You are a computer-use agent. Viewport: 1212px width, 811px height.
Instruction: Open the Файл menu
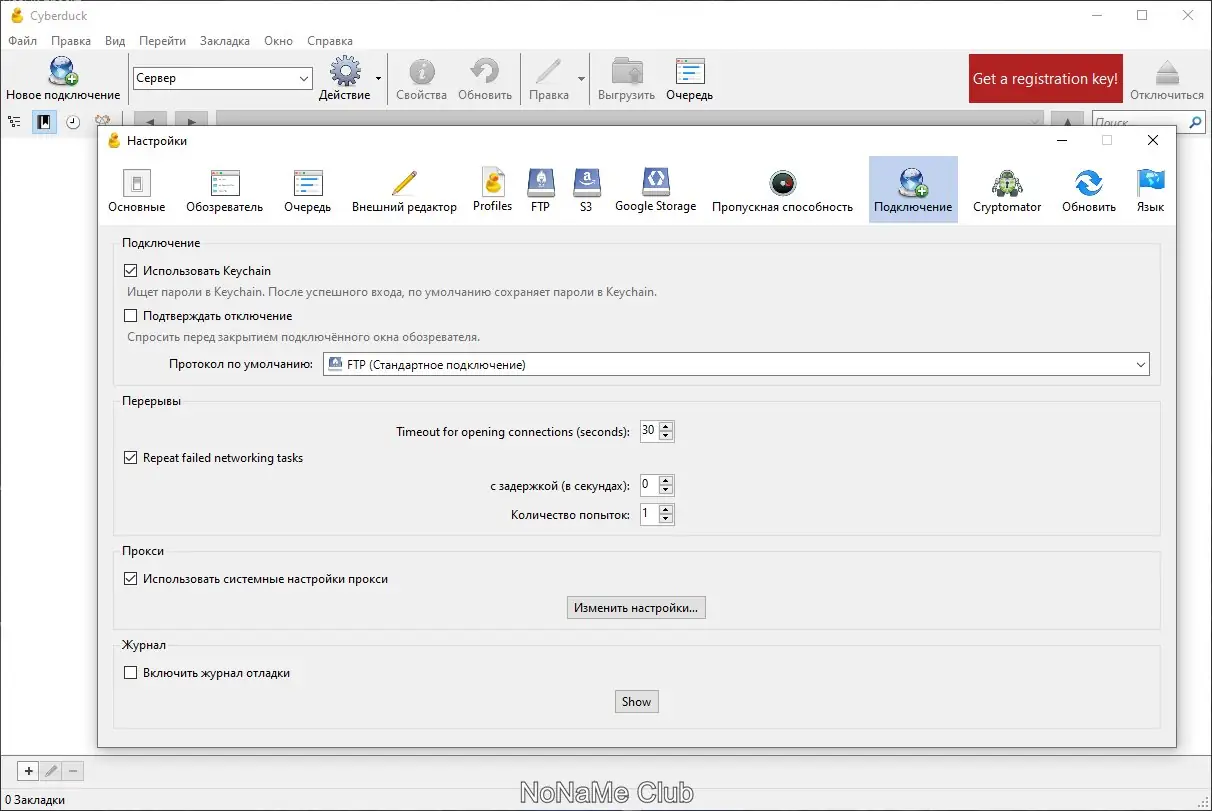pos(22,41)
